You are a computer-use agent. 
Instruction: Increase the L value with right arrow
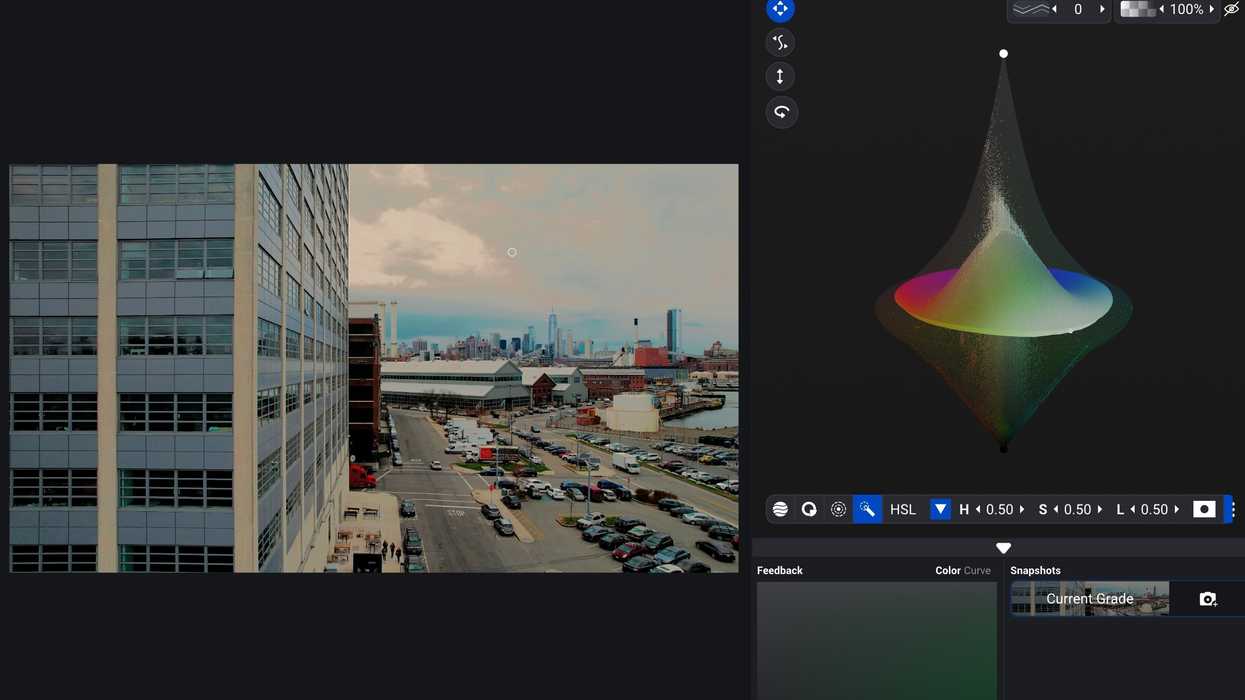click(1176, 510)
